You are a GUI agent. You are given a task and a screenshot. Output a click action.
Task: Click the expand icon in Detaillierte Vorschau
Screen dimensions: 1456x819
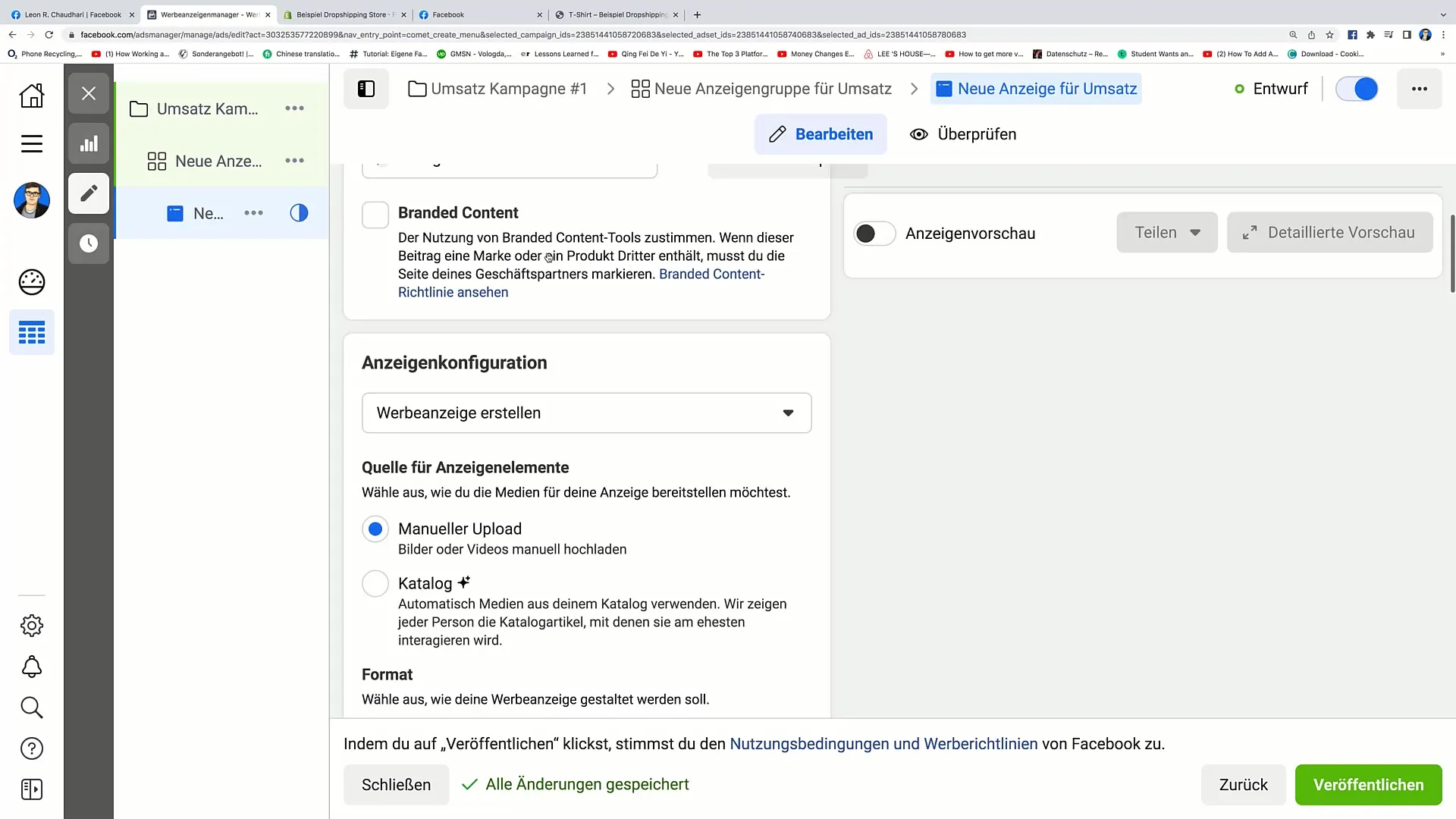pyautogui.click(x=1250, y=233)
